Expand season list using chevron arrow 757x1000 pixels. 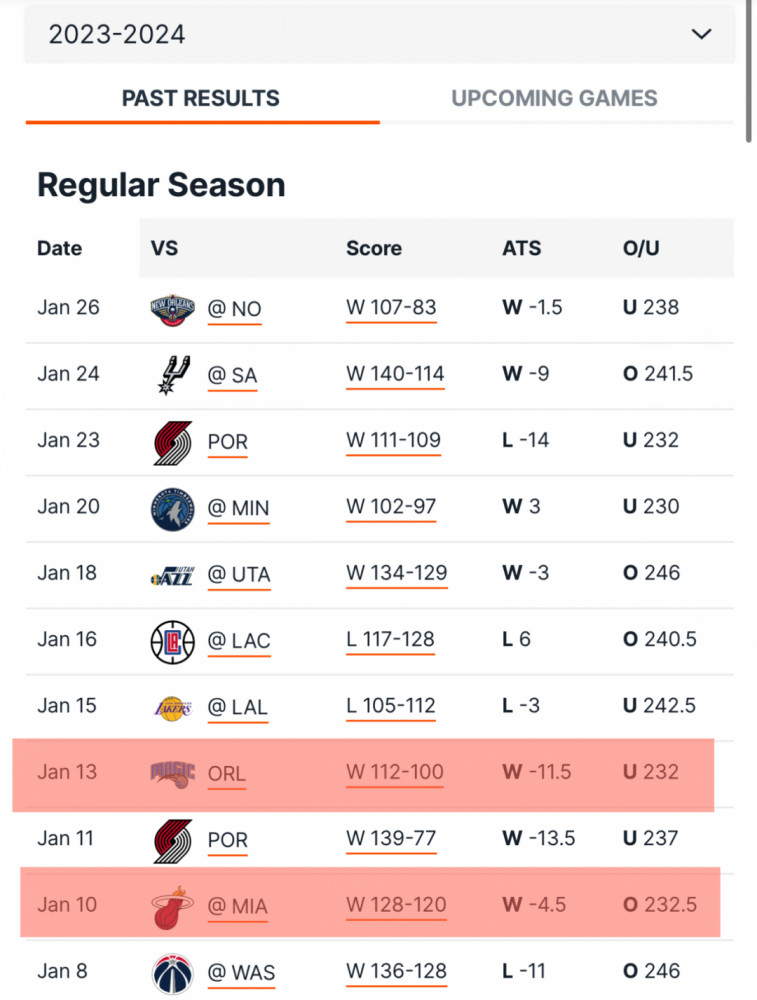pyautogui.click(x=701, y=34)
